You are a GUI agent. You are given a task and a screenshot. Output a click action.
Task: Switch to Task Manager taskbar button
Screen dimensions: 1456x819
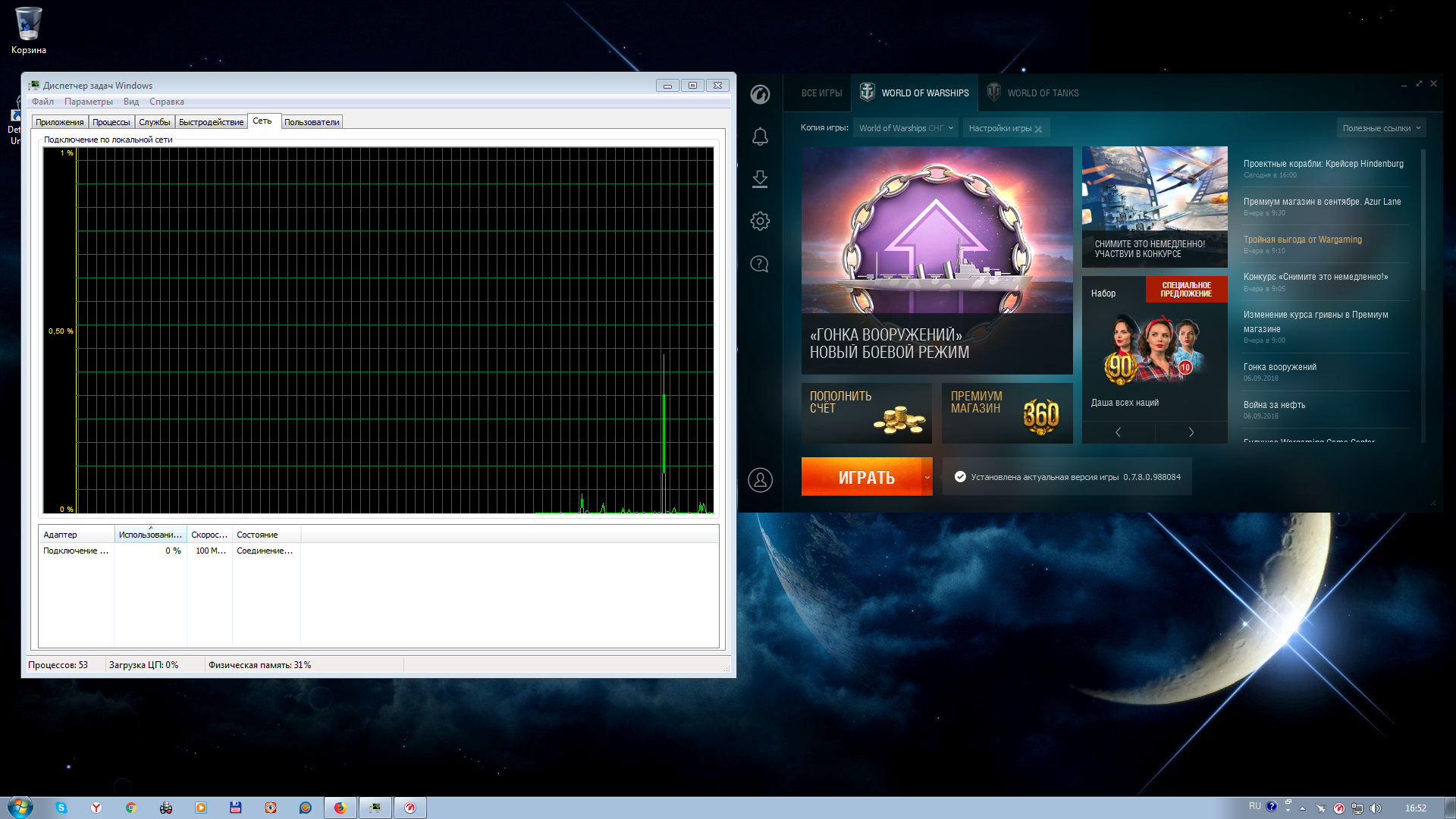pos(375,808)
